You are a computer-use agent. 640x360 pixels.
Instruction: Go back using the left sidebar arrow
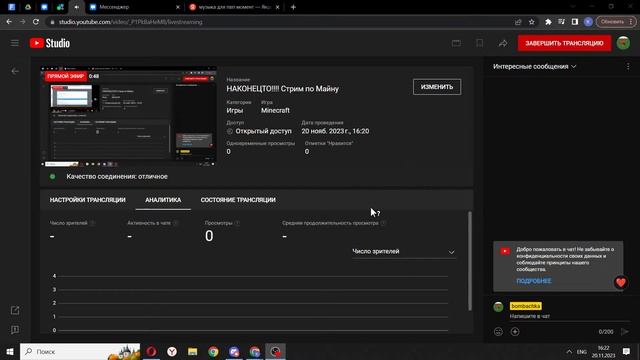[x=15, y=71]
